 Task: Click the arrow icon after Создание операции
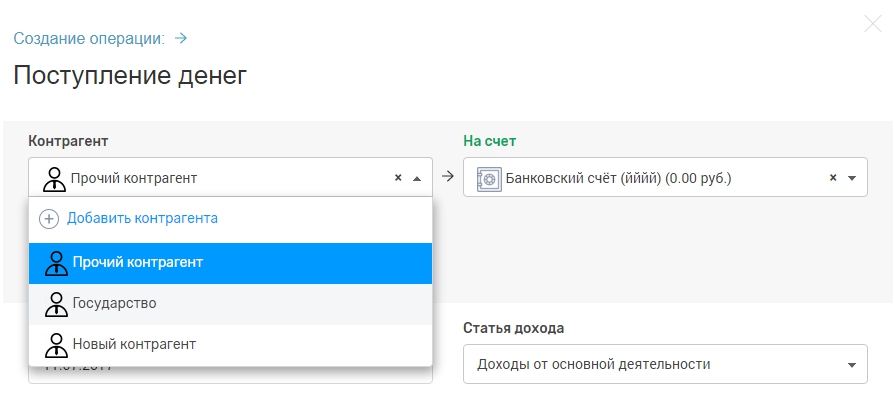click(x=181, y=38)
